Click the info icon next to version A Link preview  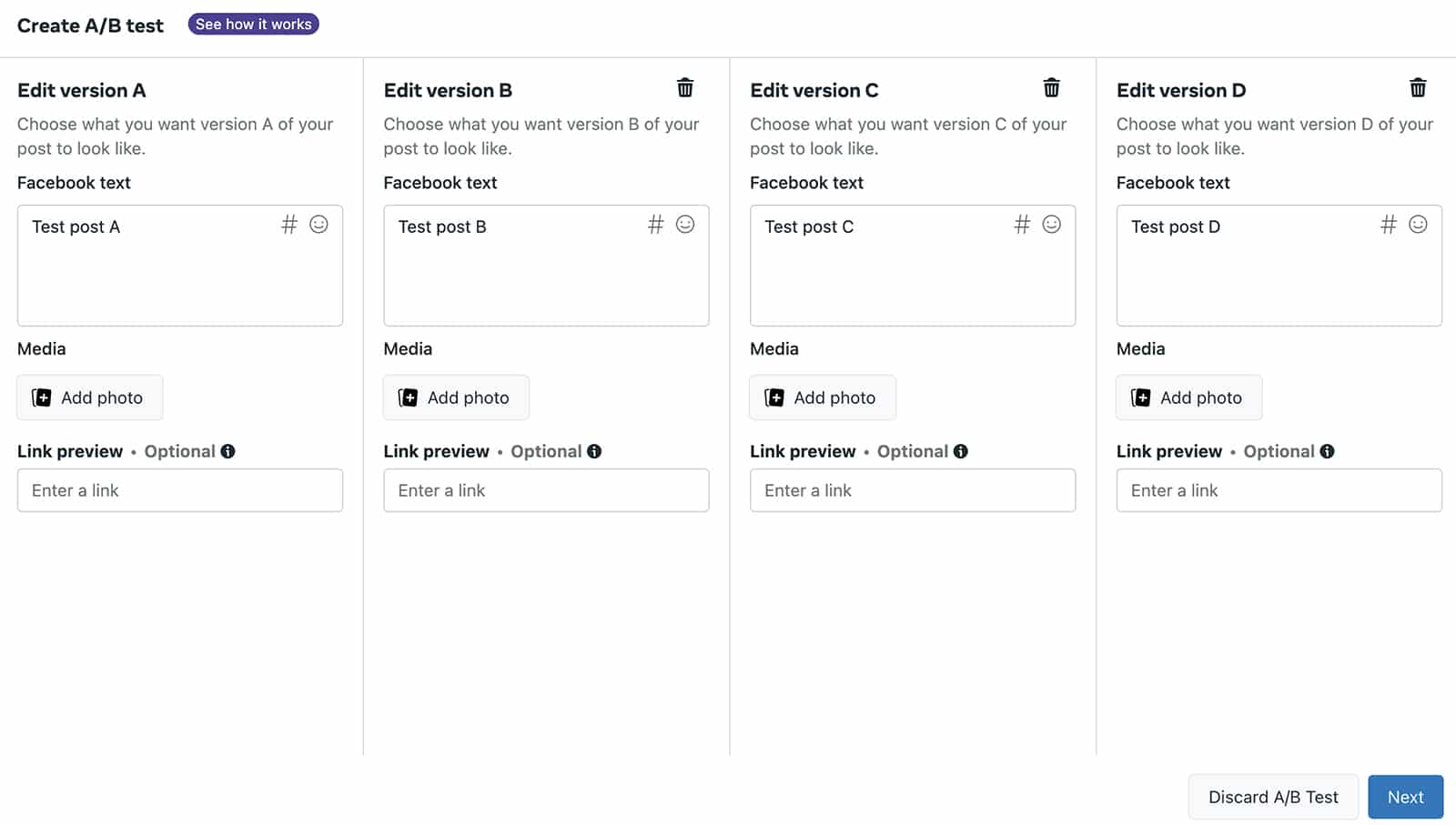click(x=228, y=450)
